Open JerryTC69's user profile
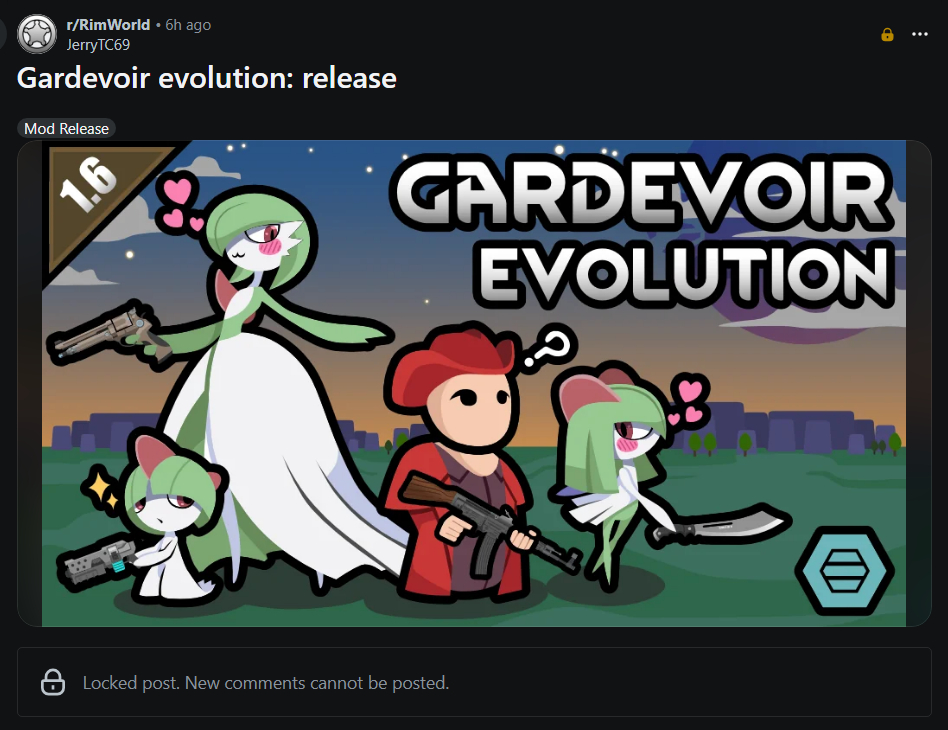The image size is (948, 730). [x=98, y=45]
